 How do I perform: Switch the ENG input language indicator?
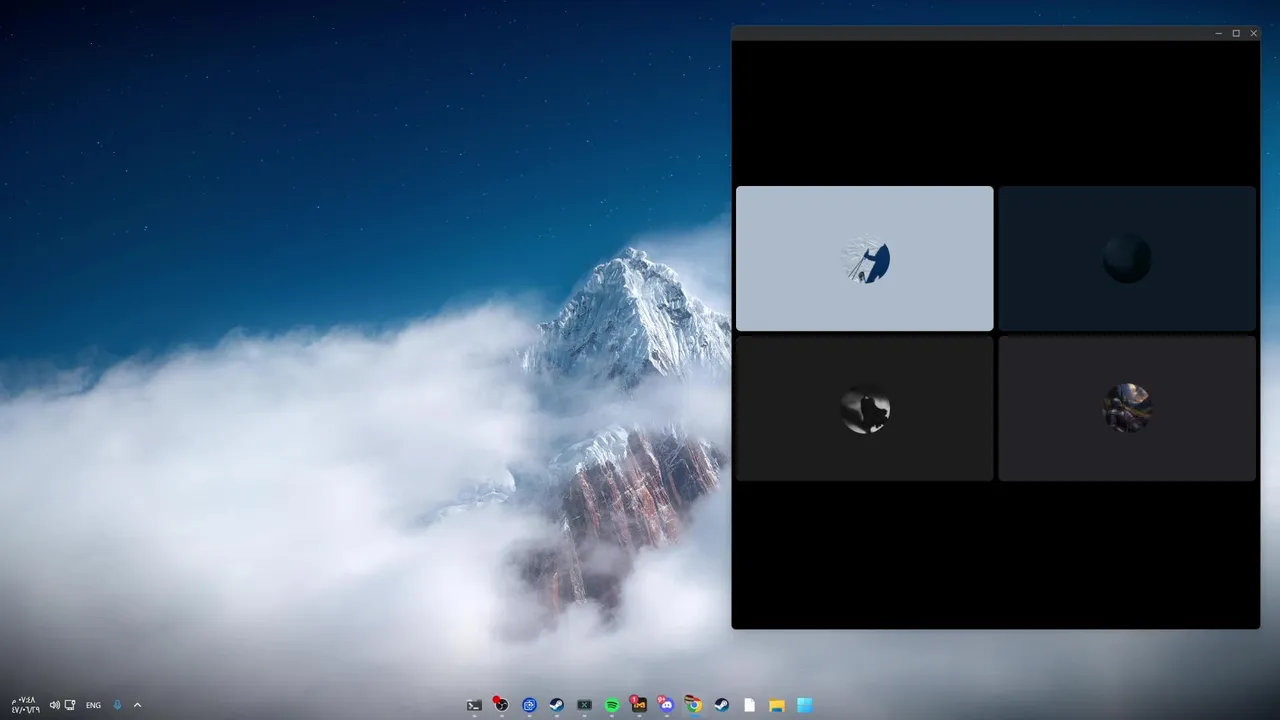click(x=93, y=705)
